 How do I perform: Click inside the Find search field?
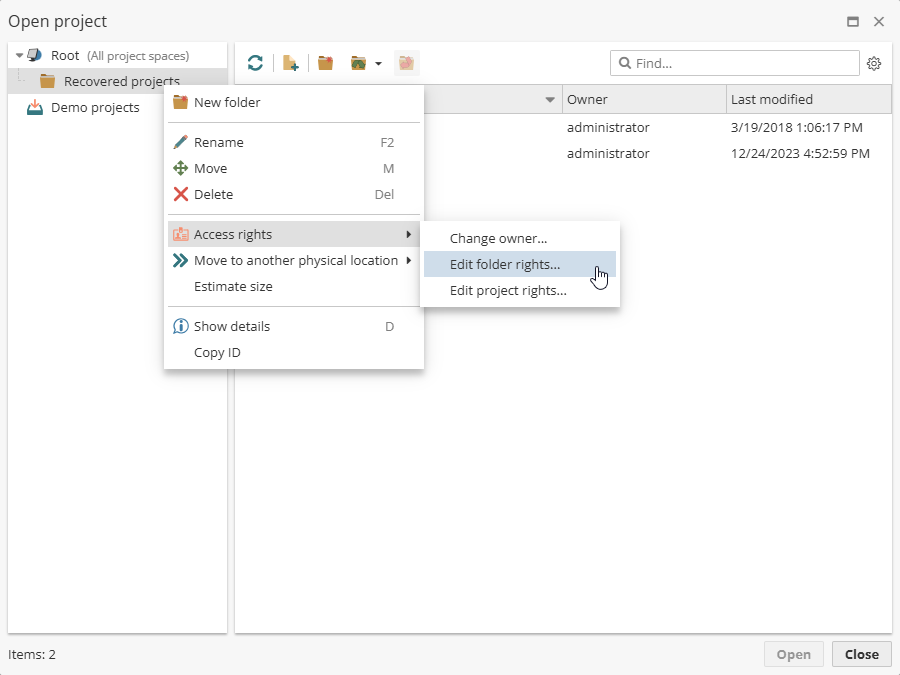(x=735, y=63)
